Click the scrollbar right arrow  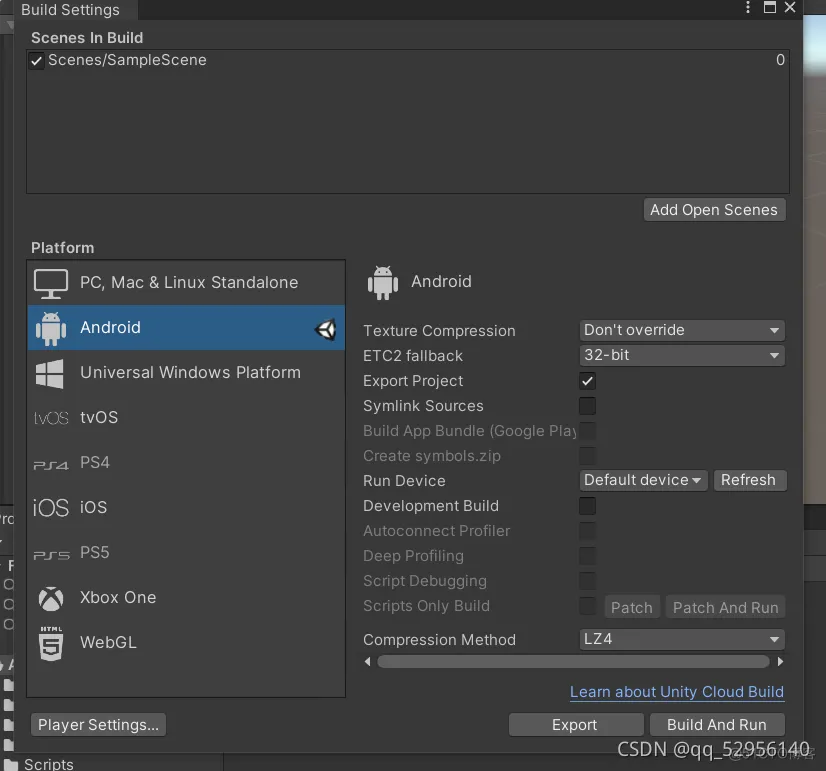coord(780,662)
